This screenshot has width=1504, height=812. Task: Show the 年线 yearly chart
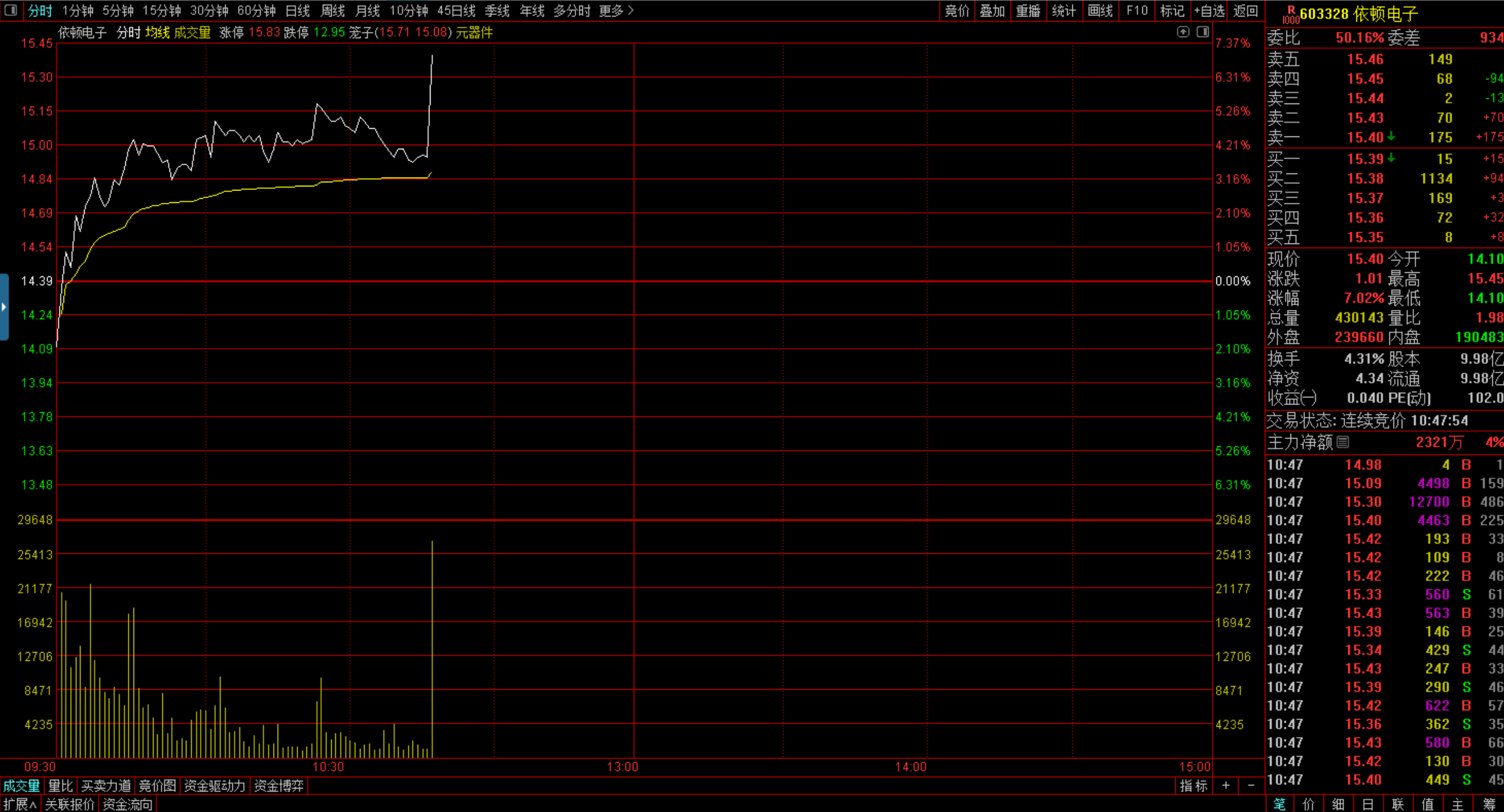(532, 11)
